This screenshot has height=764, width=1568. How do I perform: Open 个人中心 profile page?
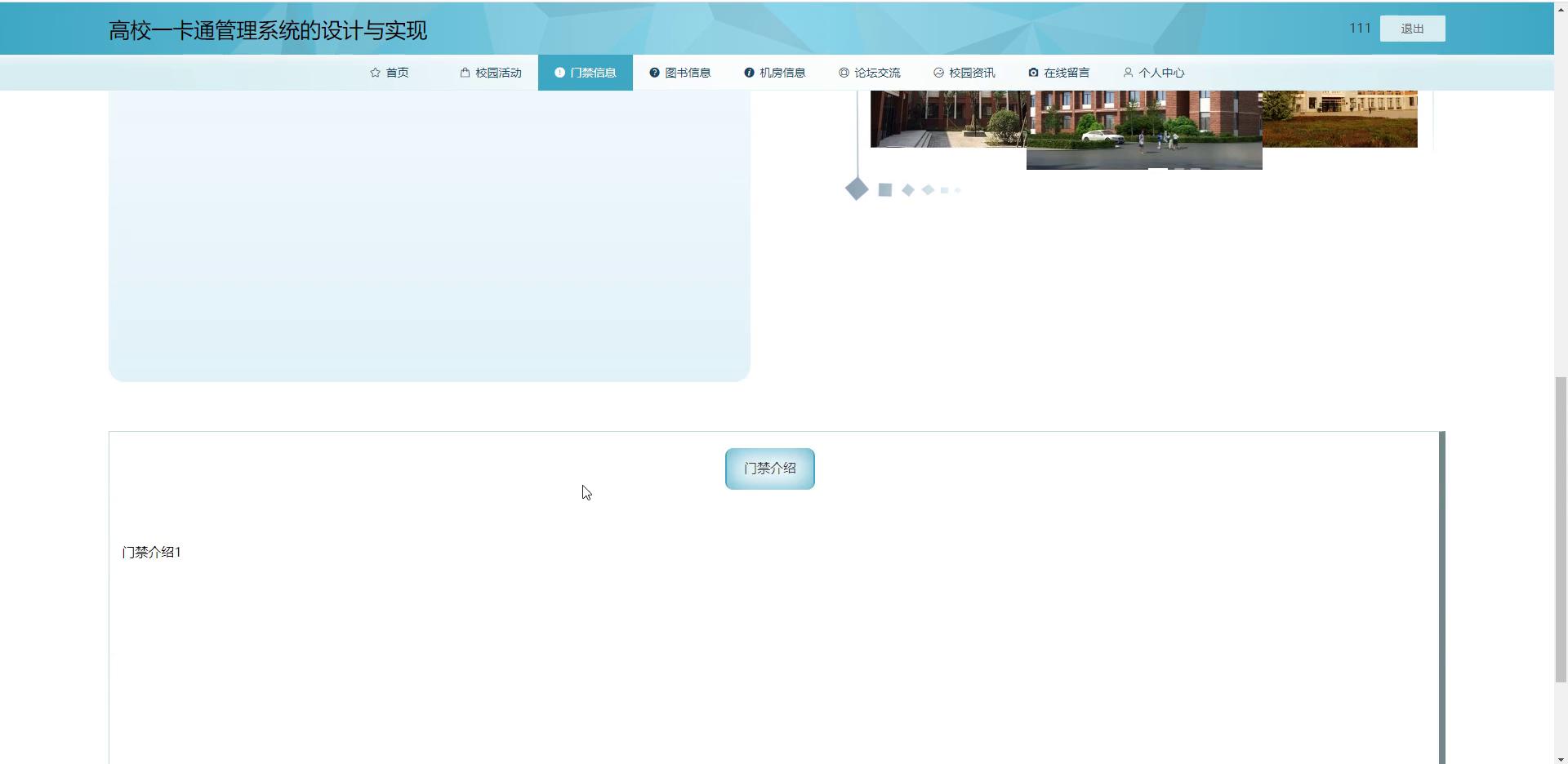(1154, 73)
